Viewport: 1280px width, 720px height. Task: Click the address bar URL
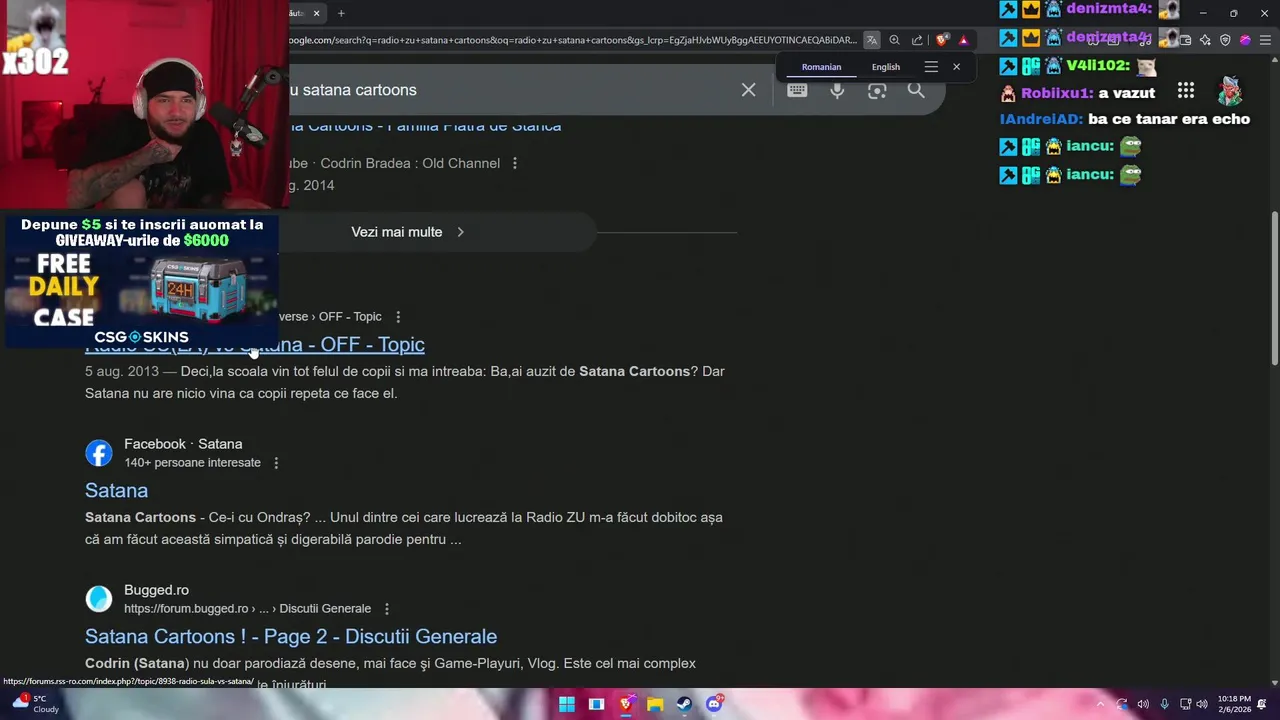click(572, 40)
